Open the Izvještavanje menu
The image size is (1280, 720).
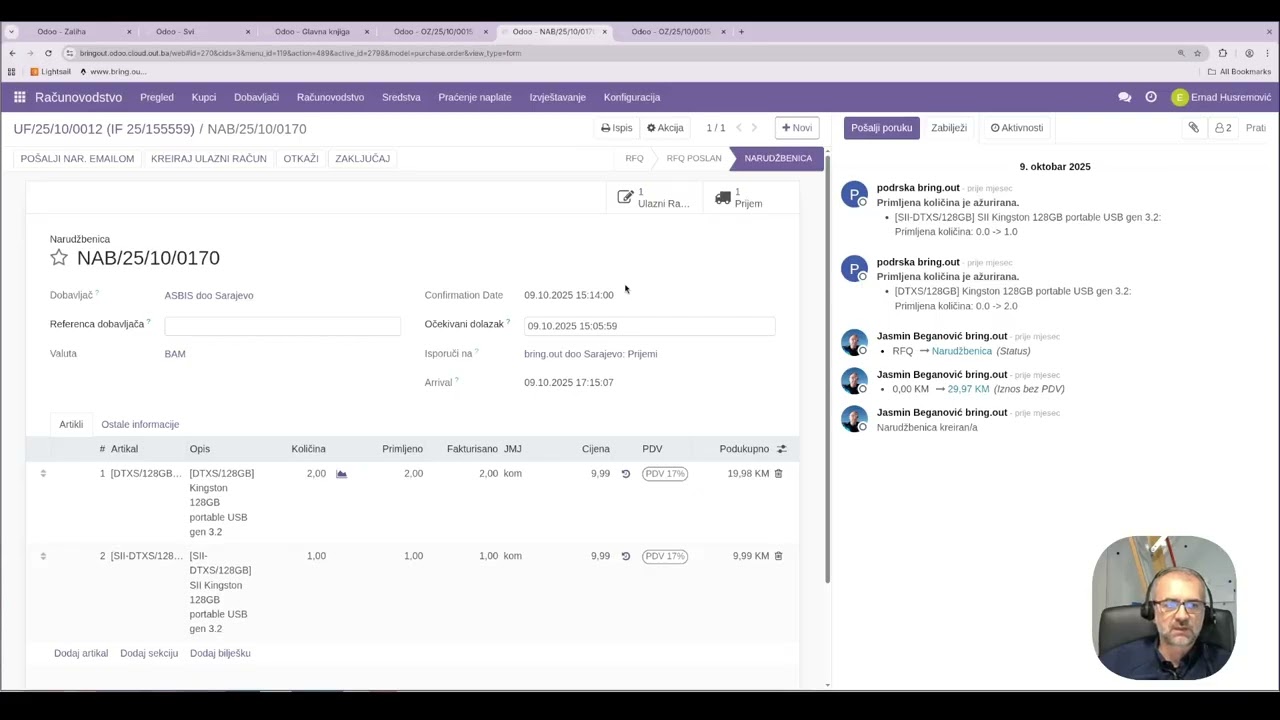[557, 97]
